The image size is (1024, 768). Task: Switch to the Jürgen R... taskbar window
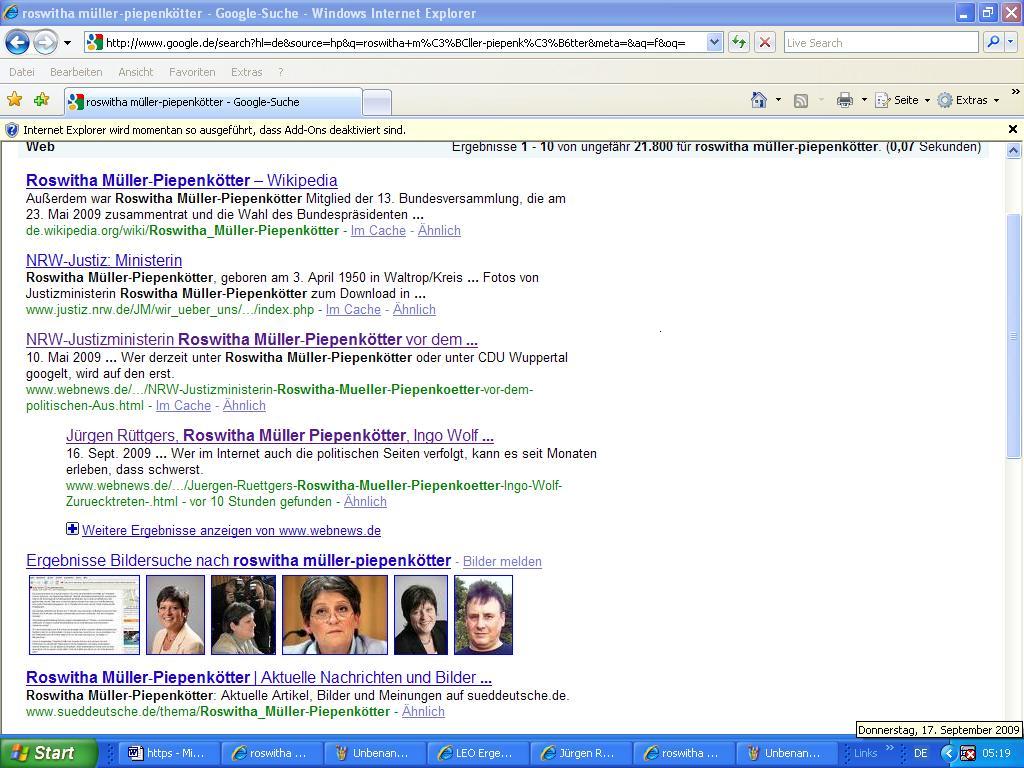[581, 753]
